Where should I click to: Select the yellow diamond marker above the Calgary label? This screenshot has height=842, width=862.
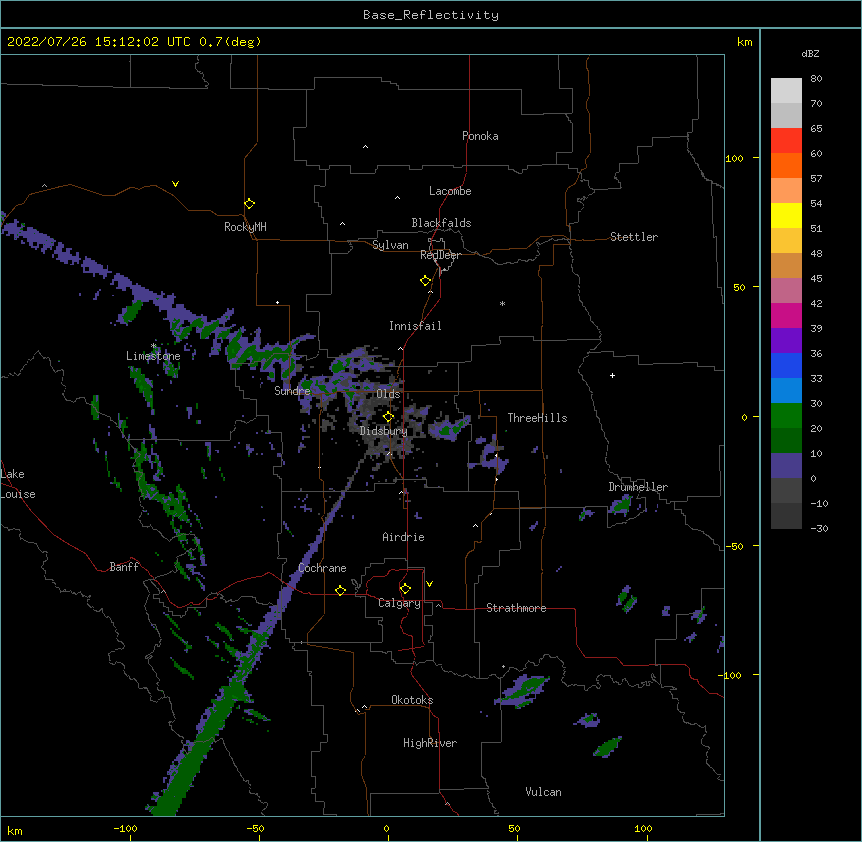[x=405, y=589]
